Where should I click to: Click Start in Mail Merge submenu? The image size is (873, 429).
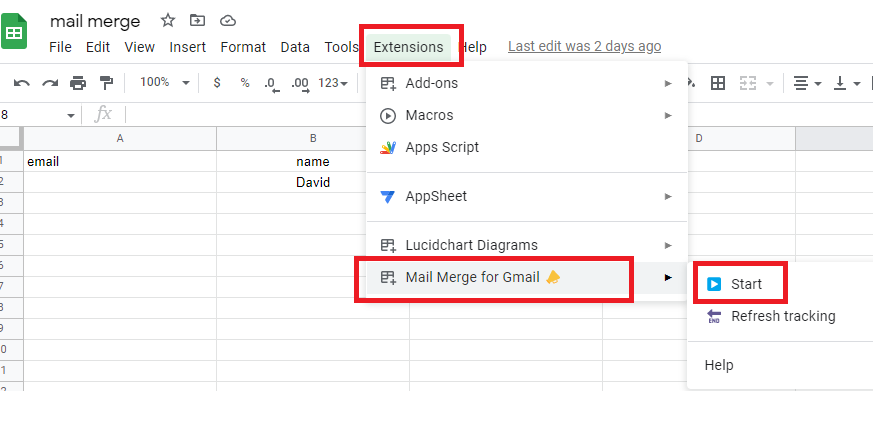tap(746, 284)
